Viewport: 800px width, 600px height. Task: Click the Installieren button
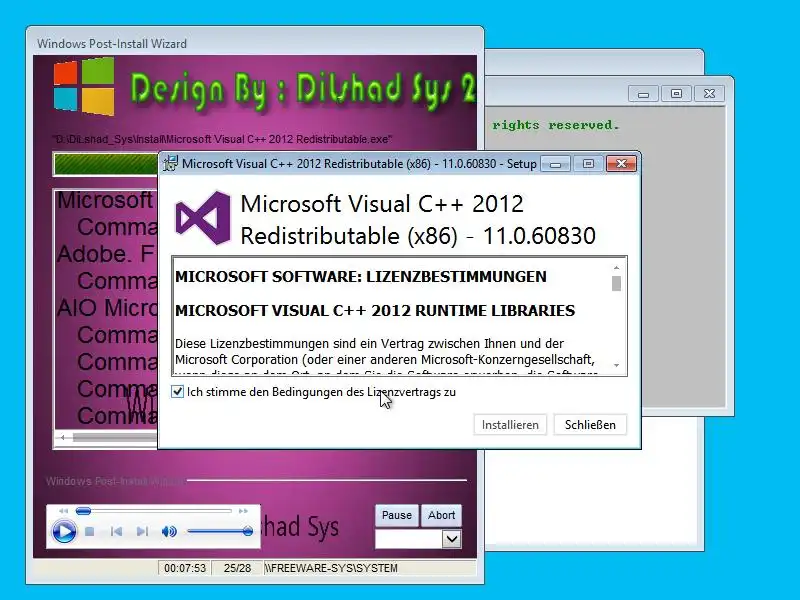tap(510, 424)
